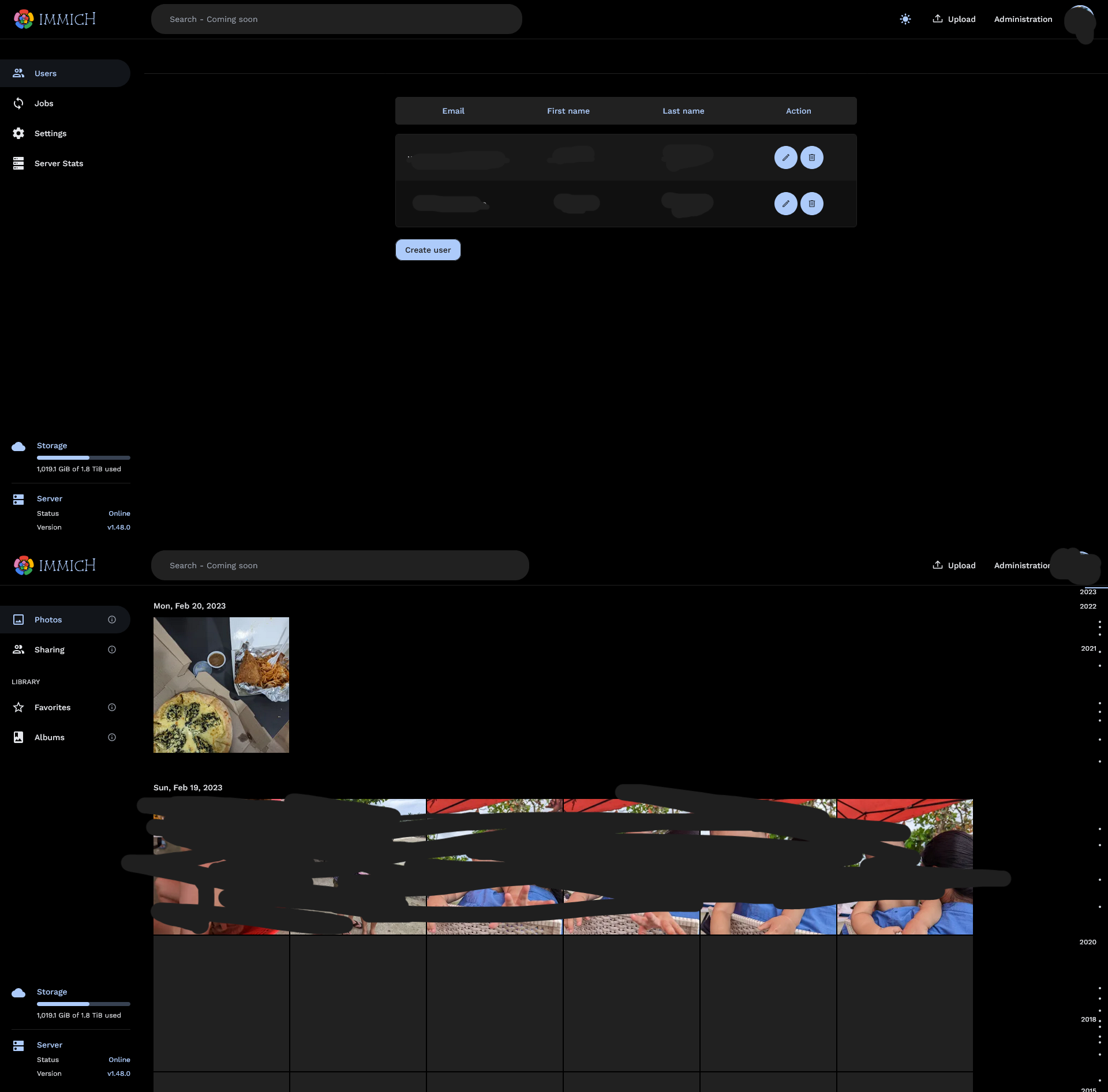The width and height of the screenshot is (1108, 1092).
Task: Open the Settings section in sidebar
Action: (x=50, y=133)
